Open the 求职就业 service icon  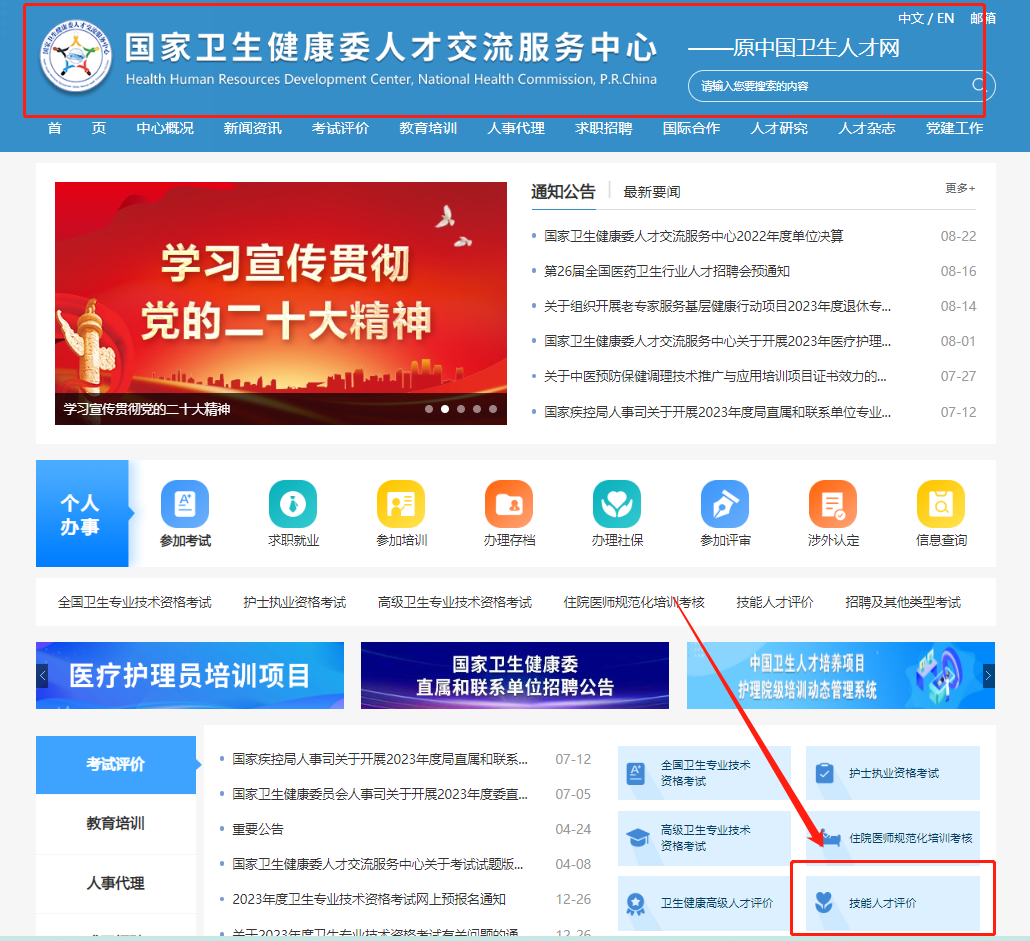(293, 506)
